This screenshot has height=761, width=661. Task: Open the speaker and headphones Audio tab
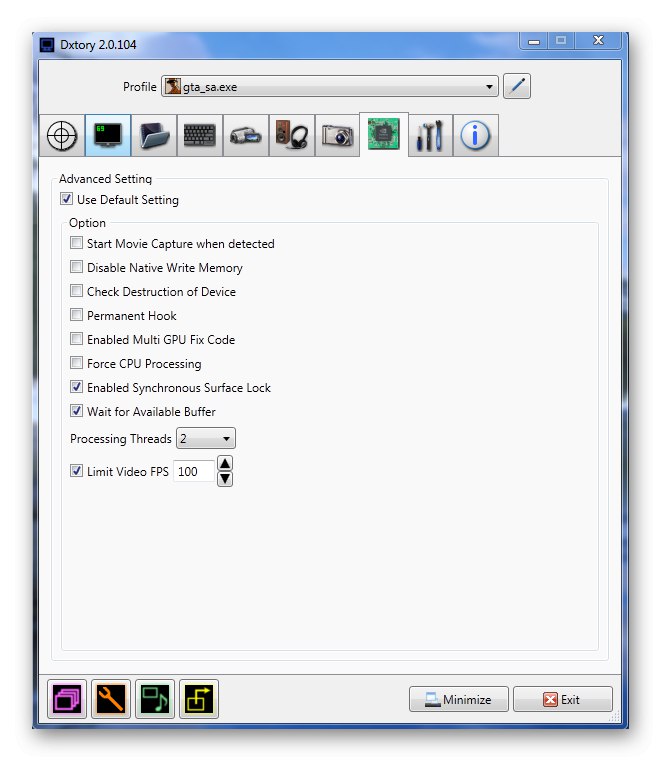click(x=292, y=135)
